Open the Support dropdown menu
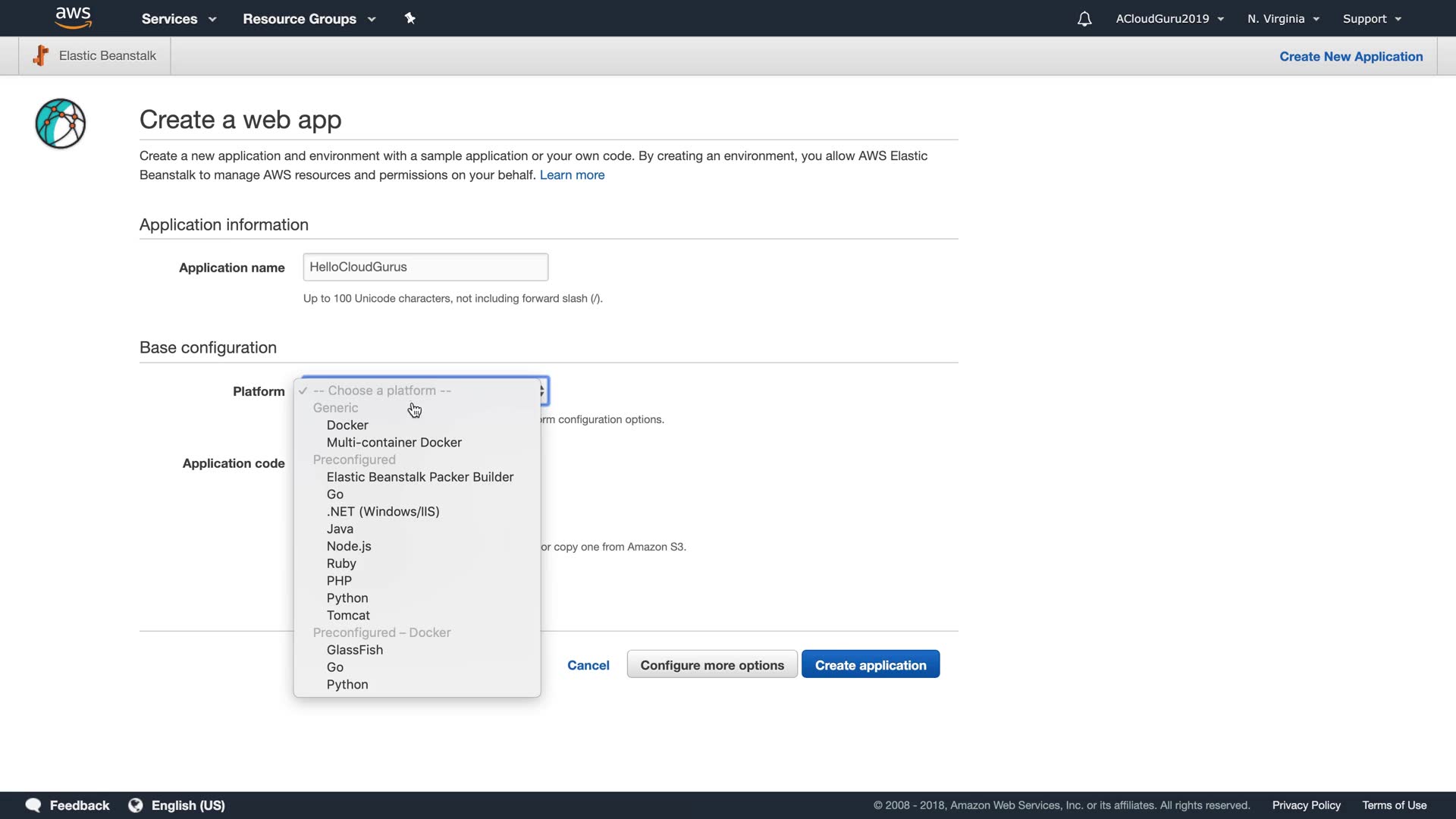Viewport: 1456px width, 819px height. (1371, 19)
